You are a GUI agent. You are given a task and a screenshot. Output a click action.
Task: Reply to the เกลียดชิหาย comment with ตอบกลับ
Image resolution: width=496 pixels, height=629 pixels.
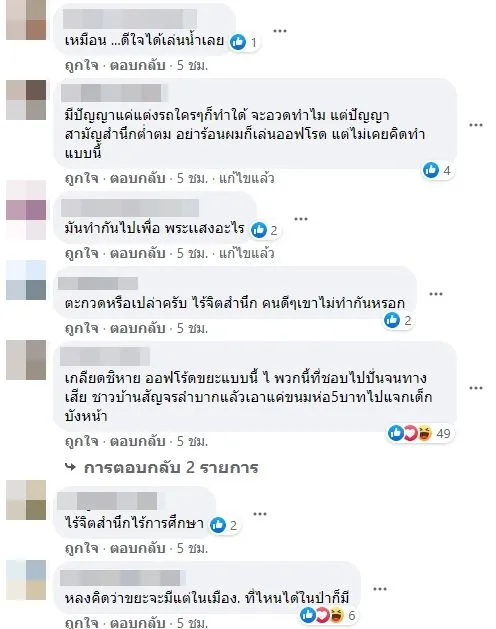pyautogui.click(x=138, y=441)
